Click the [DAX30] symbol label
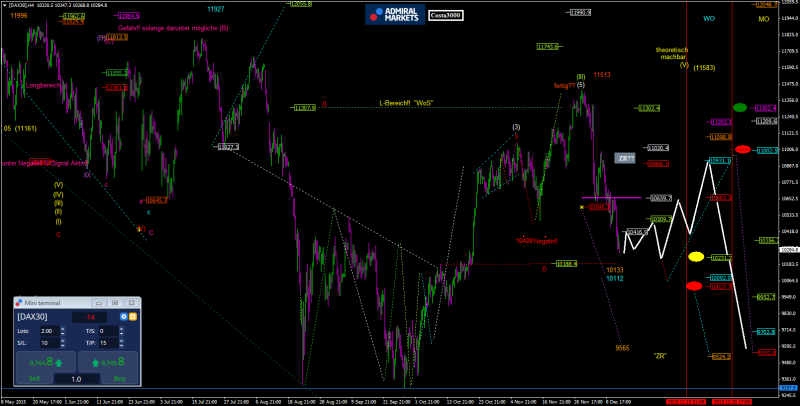This screenshot has width=800, height=406. [34, 316]
